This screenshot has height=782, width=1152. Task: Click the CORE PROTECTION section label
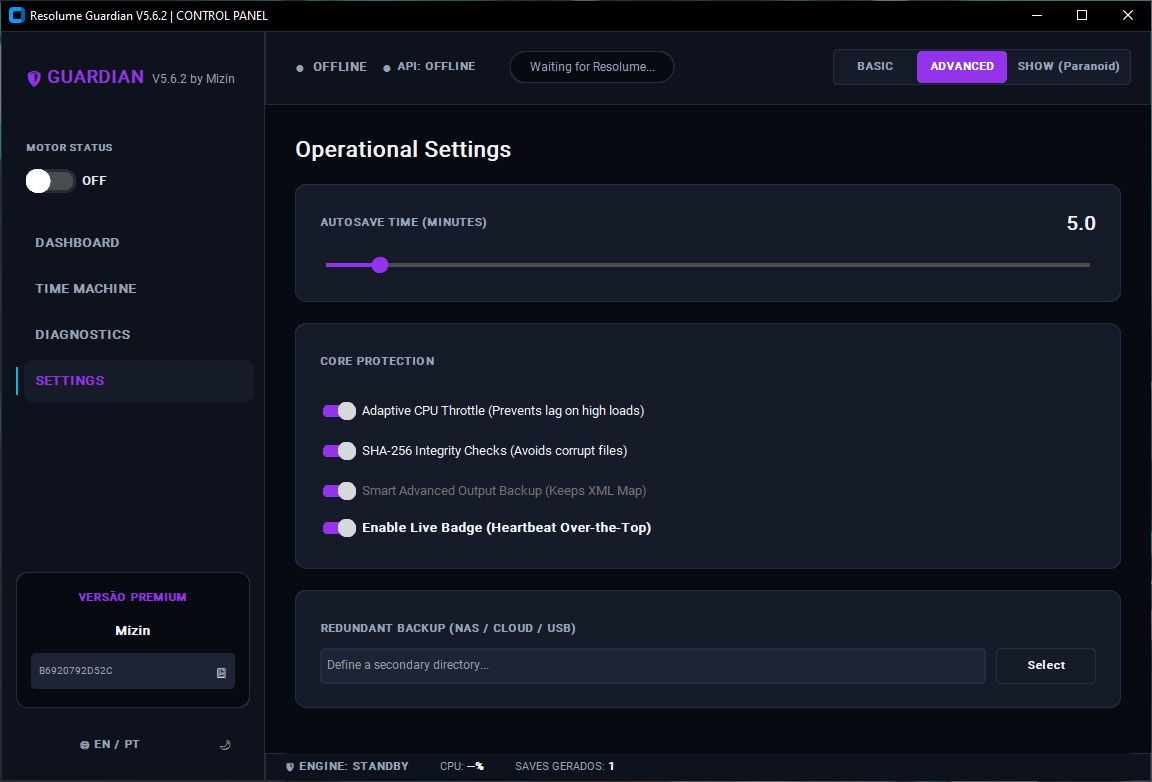377,361
